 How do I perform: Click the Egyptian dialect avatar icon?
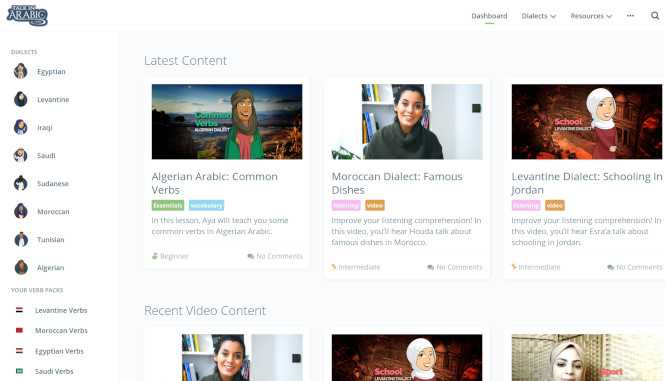tap(20, 71)
